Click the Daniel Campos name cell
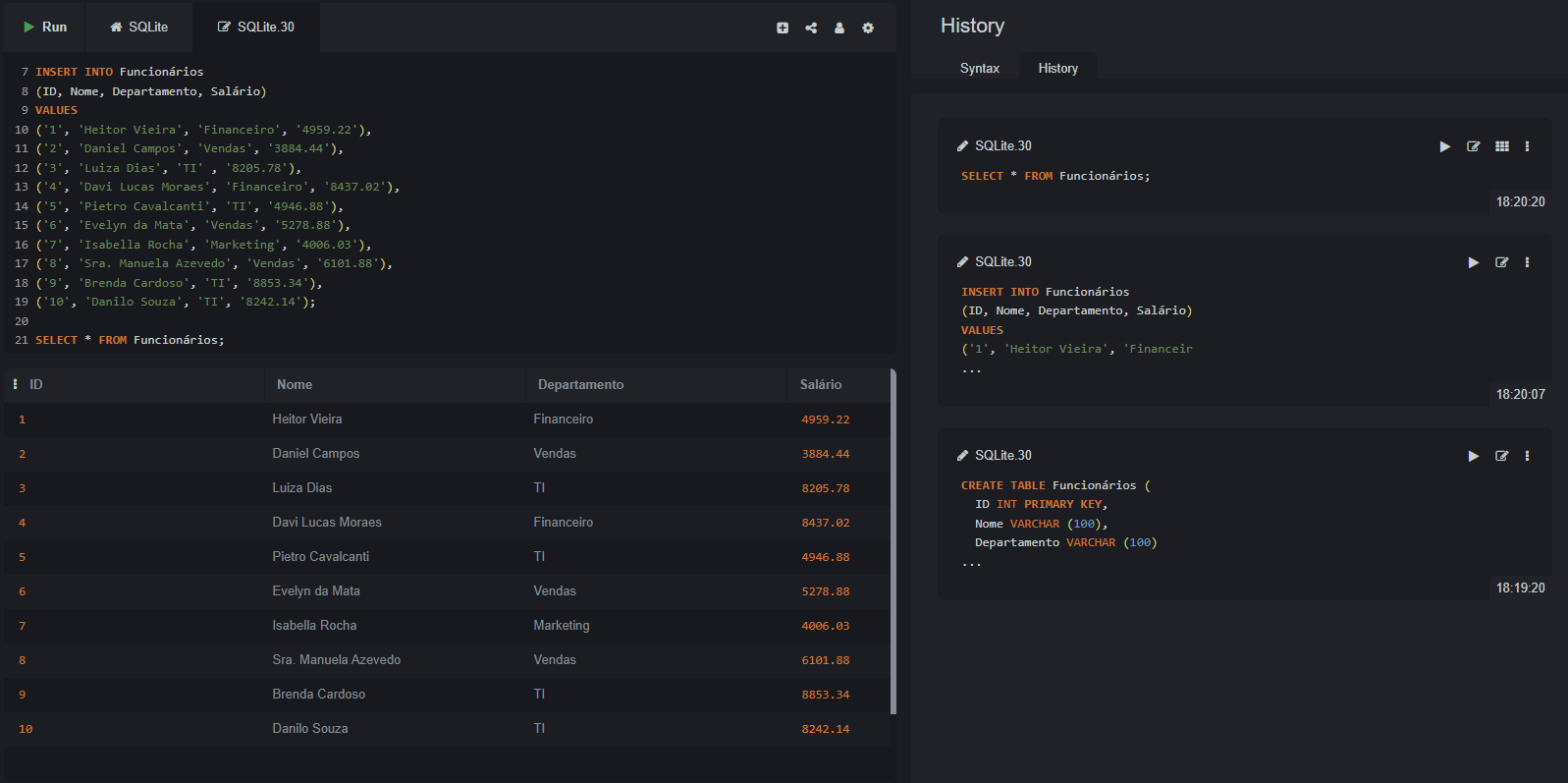1568x783 pixels. [316, 454]
